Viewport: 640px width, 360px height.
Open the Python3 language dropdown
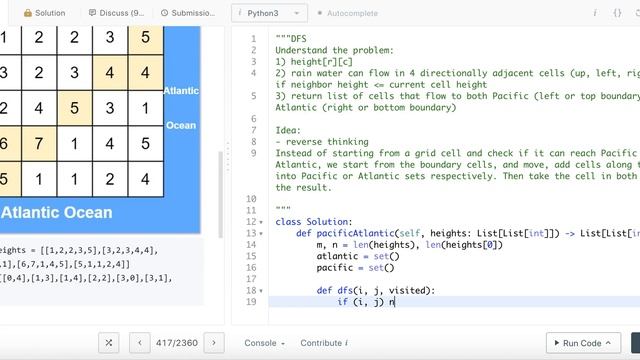tap(269, 13)
